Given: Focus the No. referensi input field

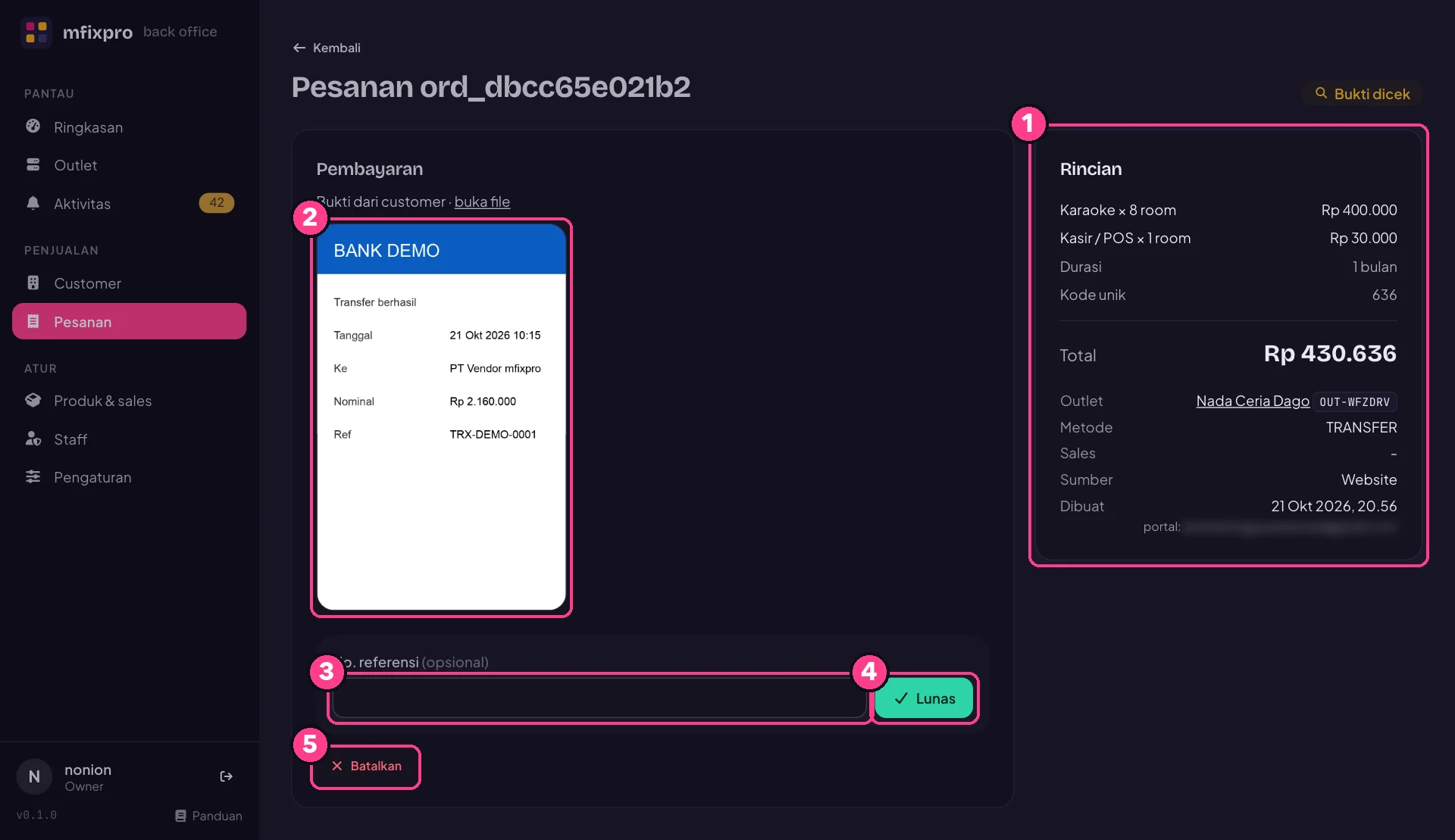Looking at the screenshot, I should pos(599,698).
